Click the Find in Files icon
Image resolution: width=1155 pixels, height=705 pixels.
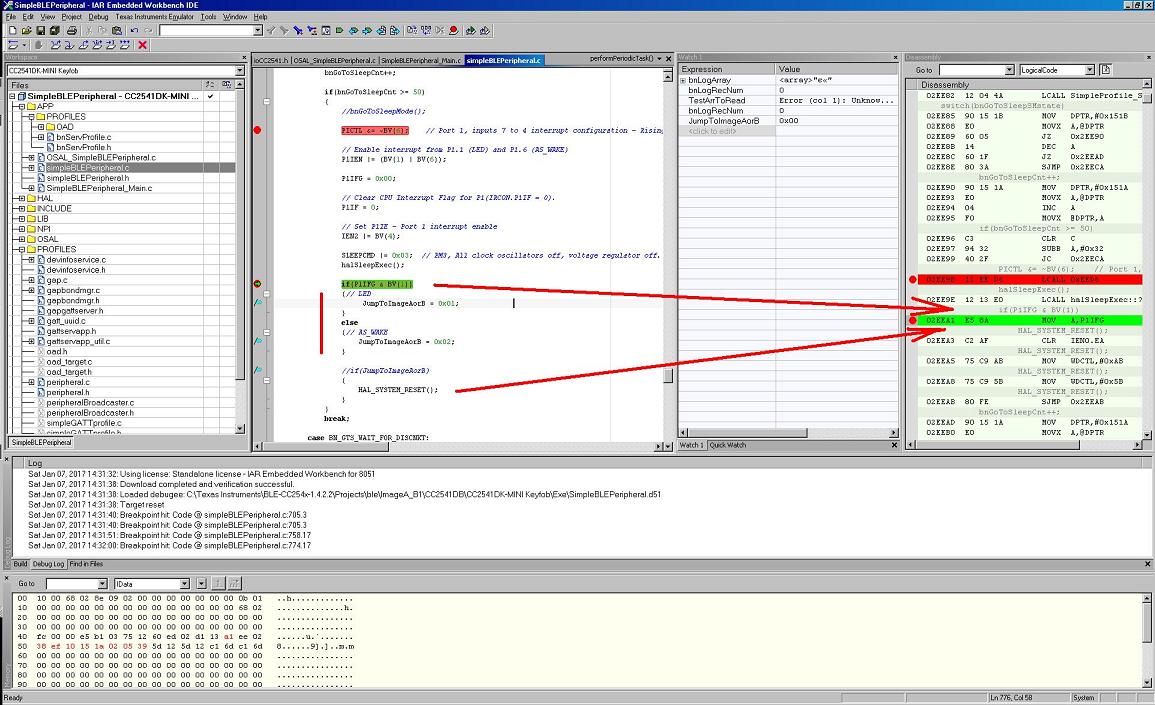click(x=326, y=30)
